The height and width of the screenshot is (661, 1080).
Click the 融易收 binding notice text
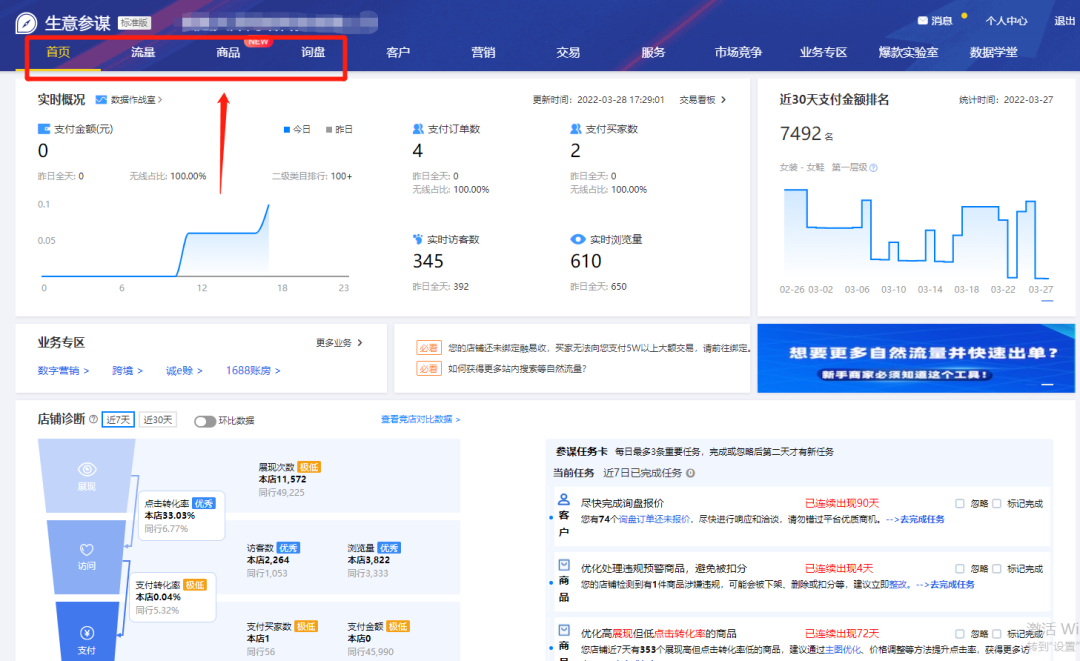pyautogui.click(x=599, y=348)
